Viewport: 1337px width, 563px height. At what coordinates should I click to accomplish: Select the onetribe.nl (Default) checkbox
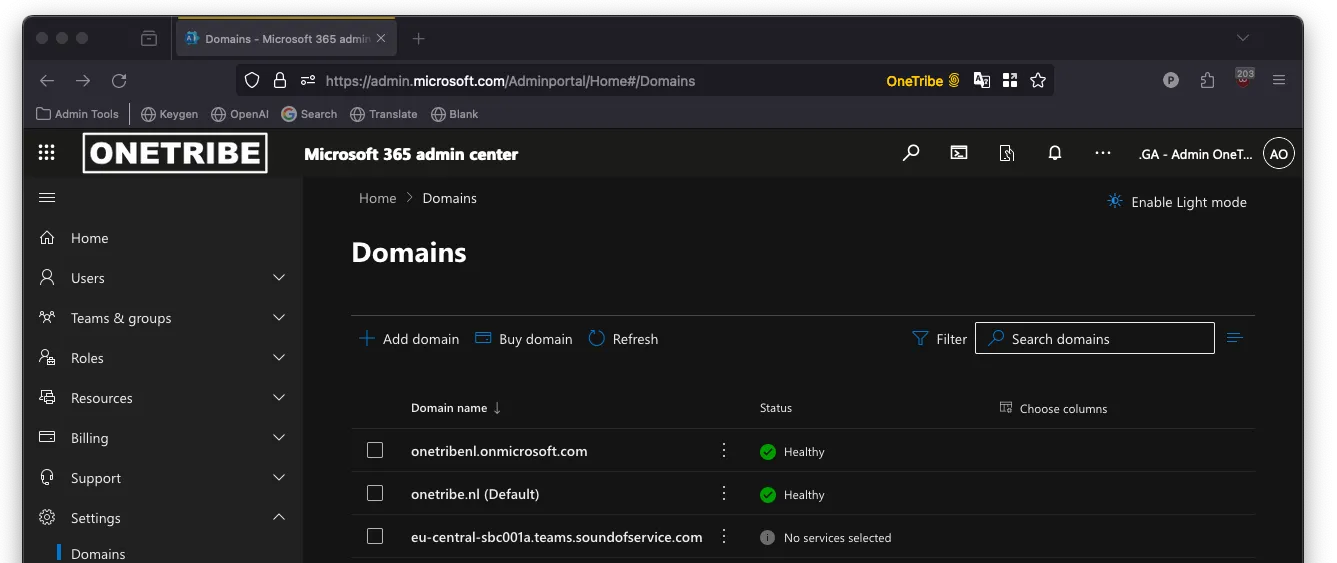click(x=375, y=494)
